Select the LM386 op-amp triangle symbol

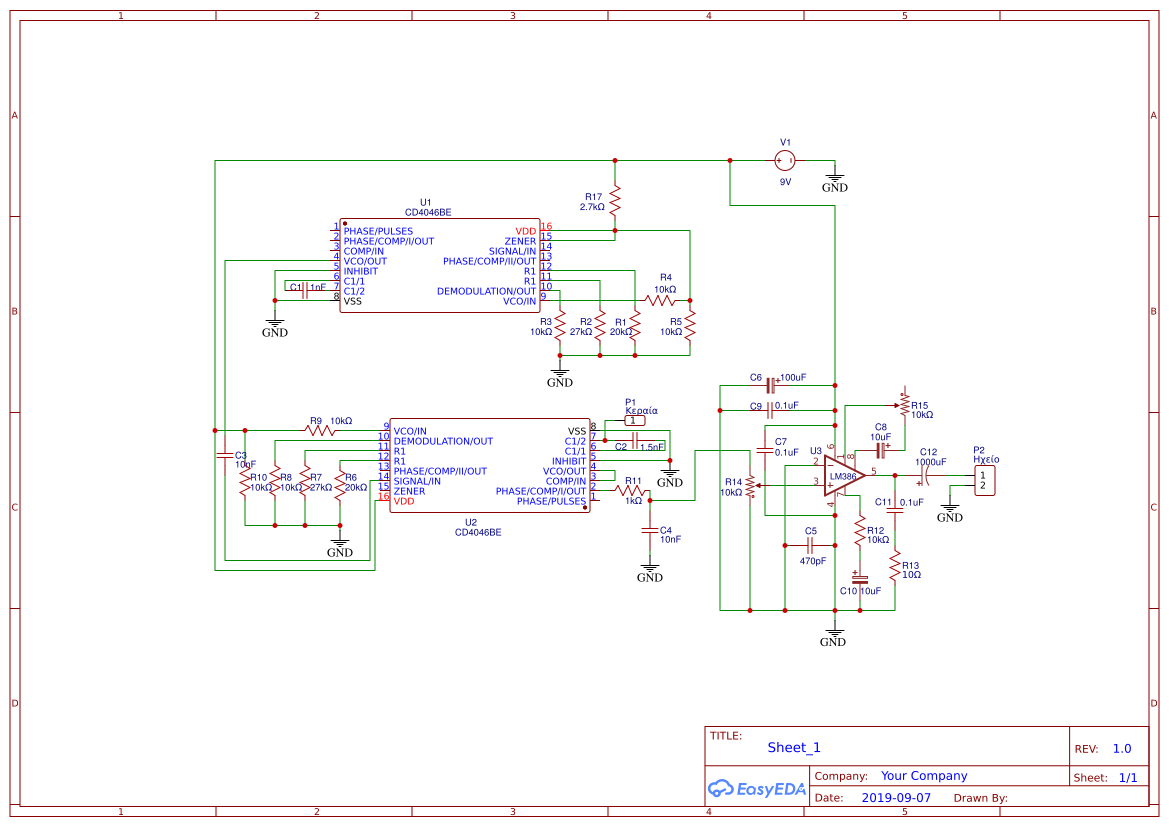[x=844, y=476]
